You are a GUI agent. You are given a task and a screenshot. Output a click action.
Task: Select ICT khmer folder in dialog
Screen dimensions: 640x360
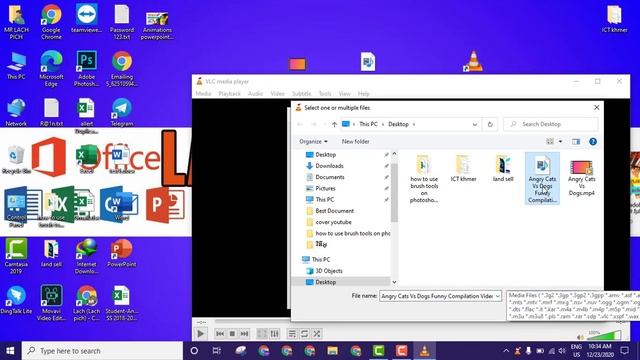pos(463,168)
